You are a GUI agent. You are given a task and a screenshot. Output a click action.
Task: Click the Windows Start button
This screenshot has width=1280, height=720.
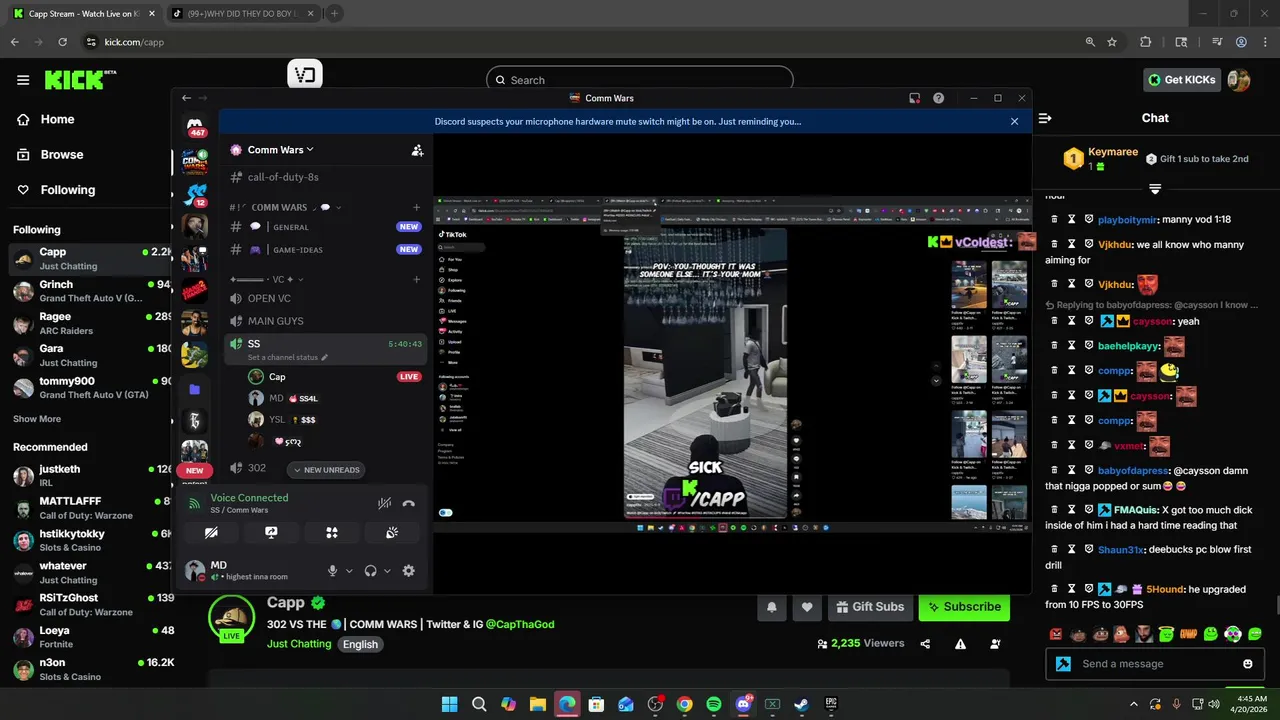point(450,704)
